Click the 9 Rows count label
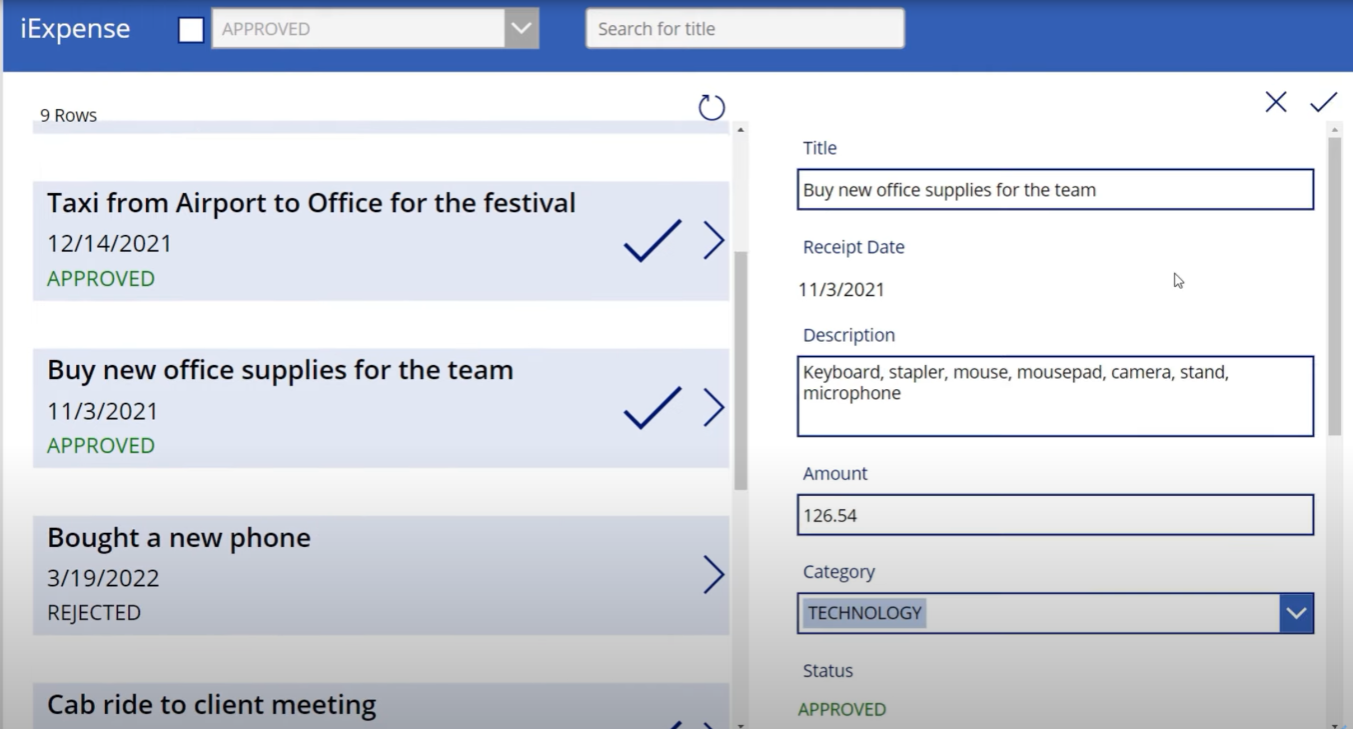This screenshot has width=1353, height=729. point(68,116)
